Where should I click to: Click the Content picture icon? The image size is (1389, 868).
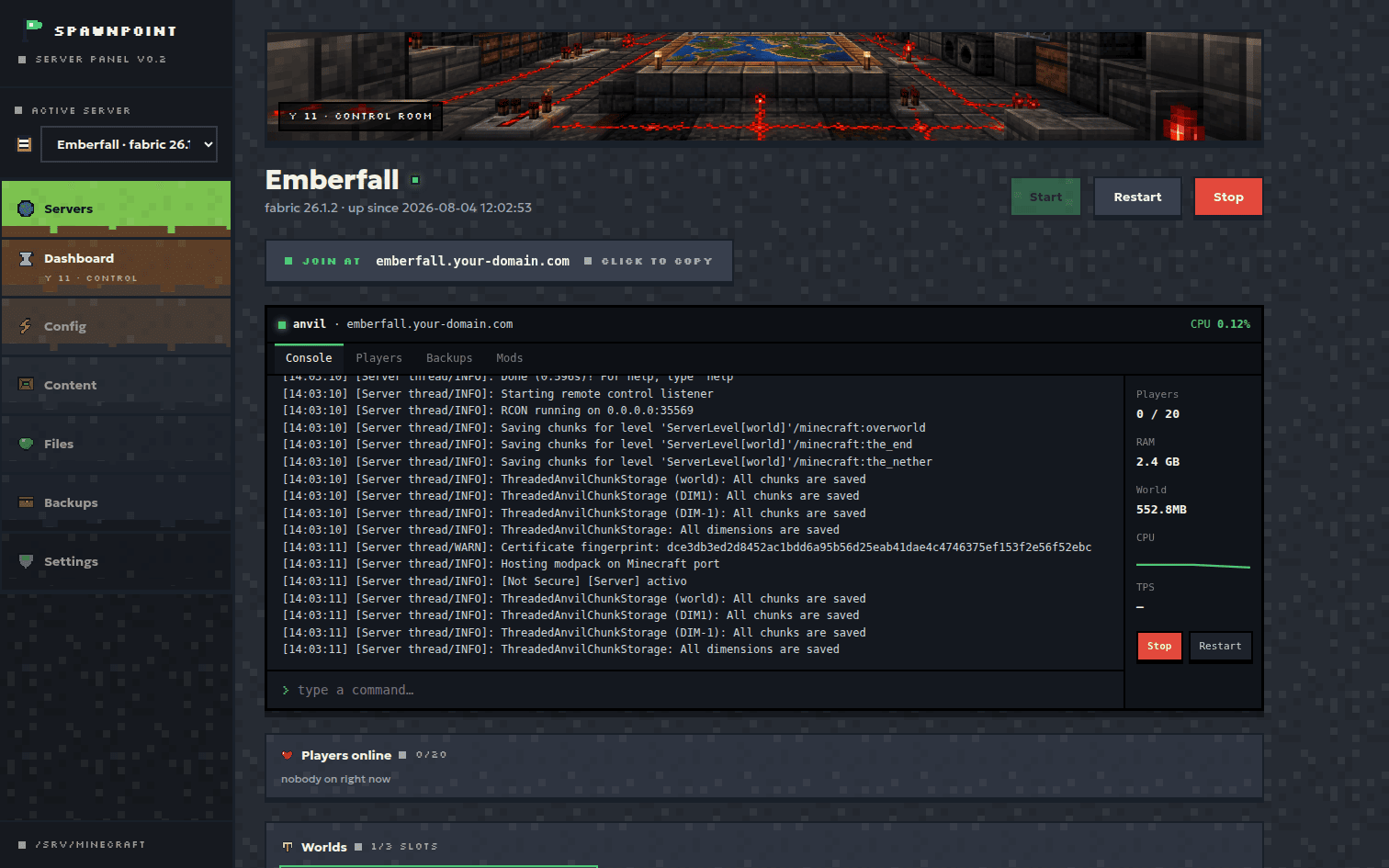coord(26,384)
